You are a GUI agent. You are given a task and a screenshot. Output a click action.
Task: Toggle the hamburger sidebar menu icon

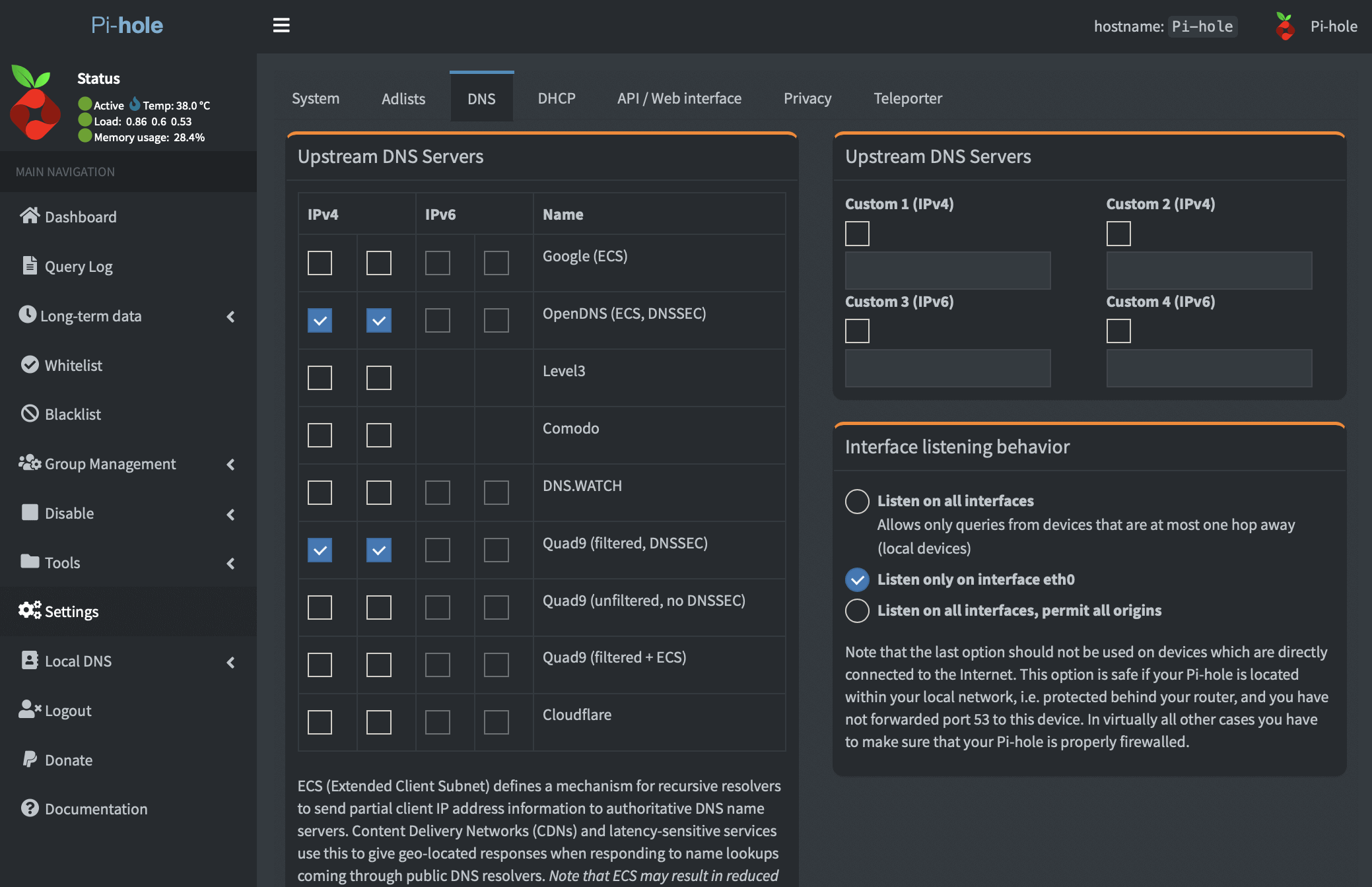[x=281, y=25]
